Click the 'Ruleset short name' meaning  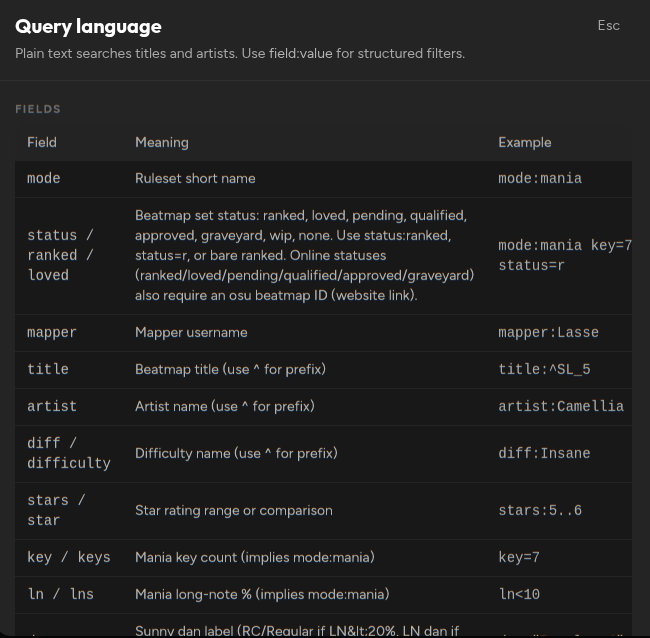tap(195, 178)
